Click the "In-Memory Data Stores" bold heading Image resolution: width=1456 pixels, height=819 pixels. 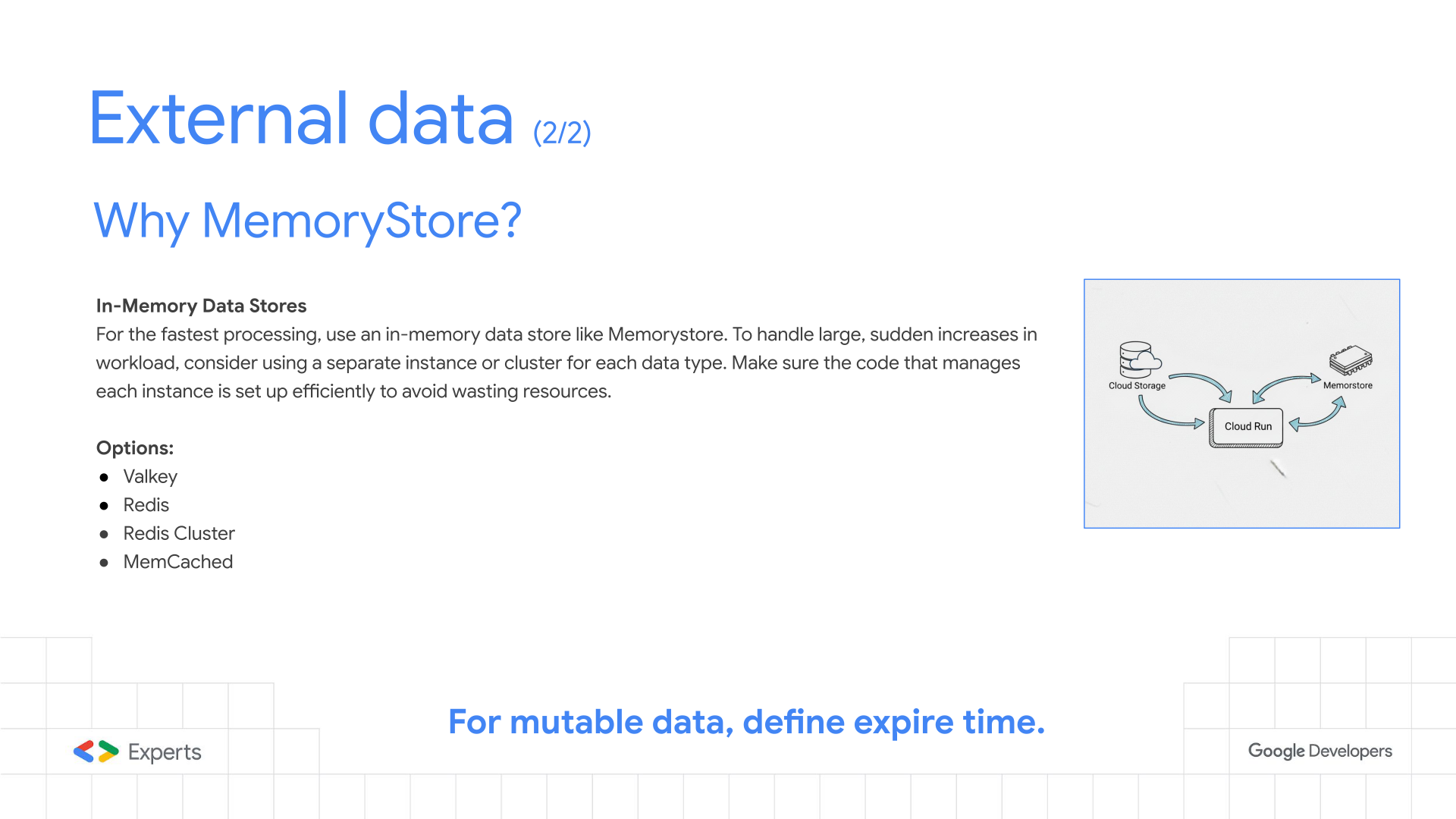click(x=201, y=306)
